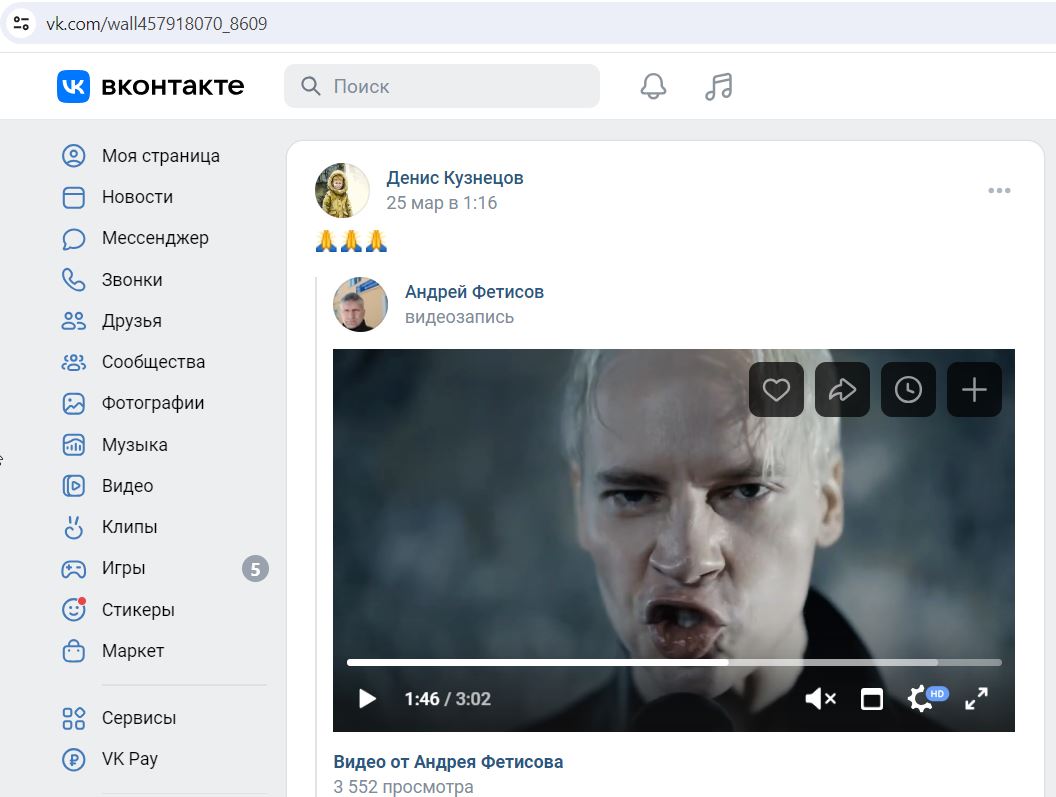Click post date 25 мар в 1:16

441,203
